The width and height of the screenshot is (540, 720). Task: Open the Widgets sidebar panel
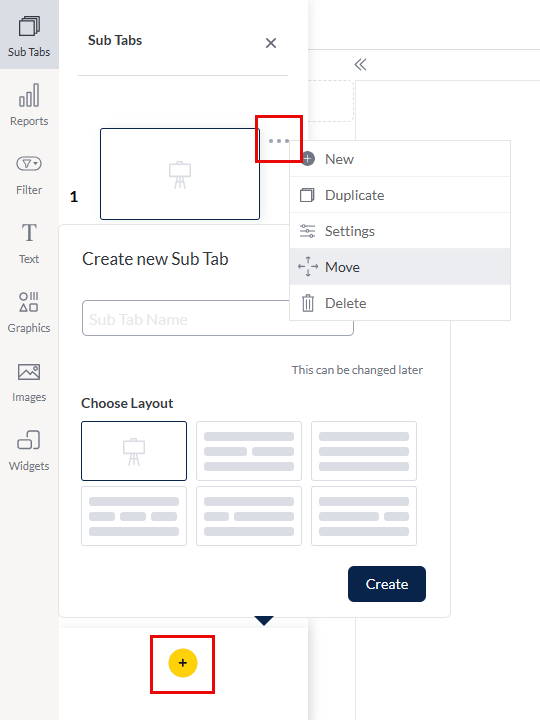pos(29,451)
